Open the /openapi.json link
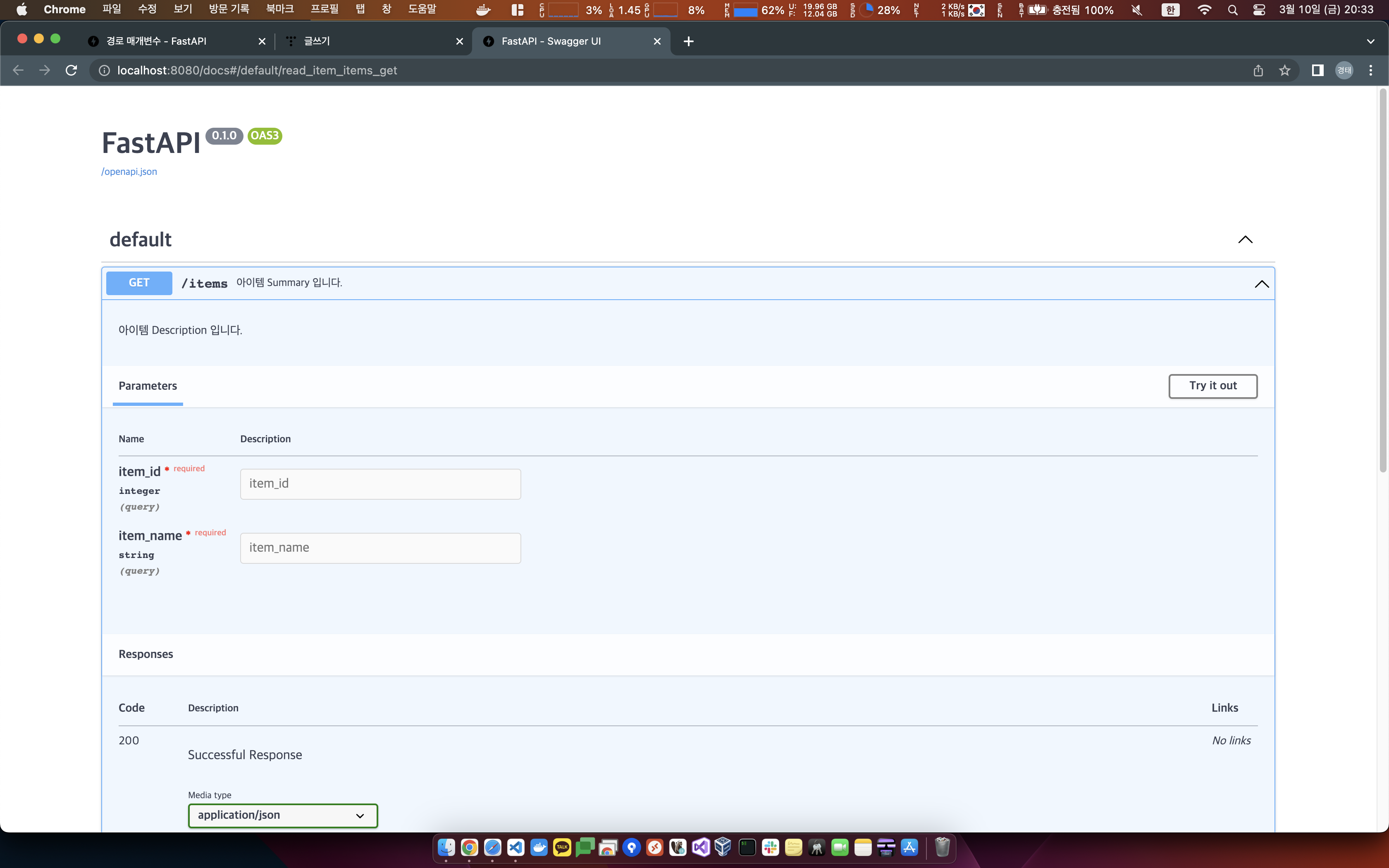The image size is (1389, 868). pyautogui.click(x=129, y=172)
